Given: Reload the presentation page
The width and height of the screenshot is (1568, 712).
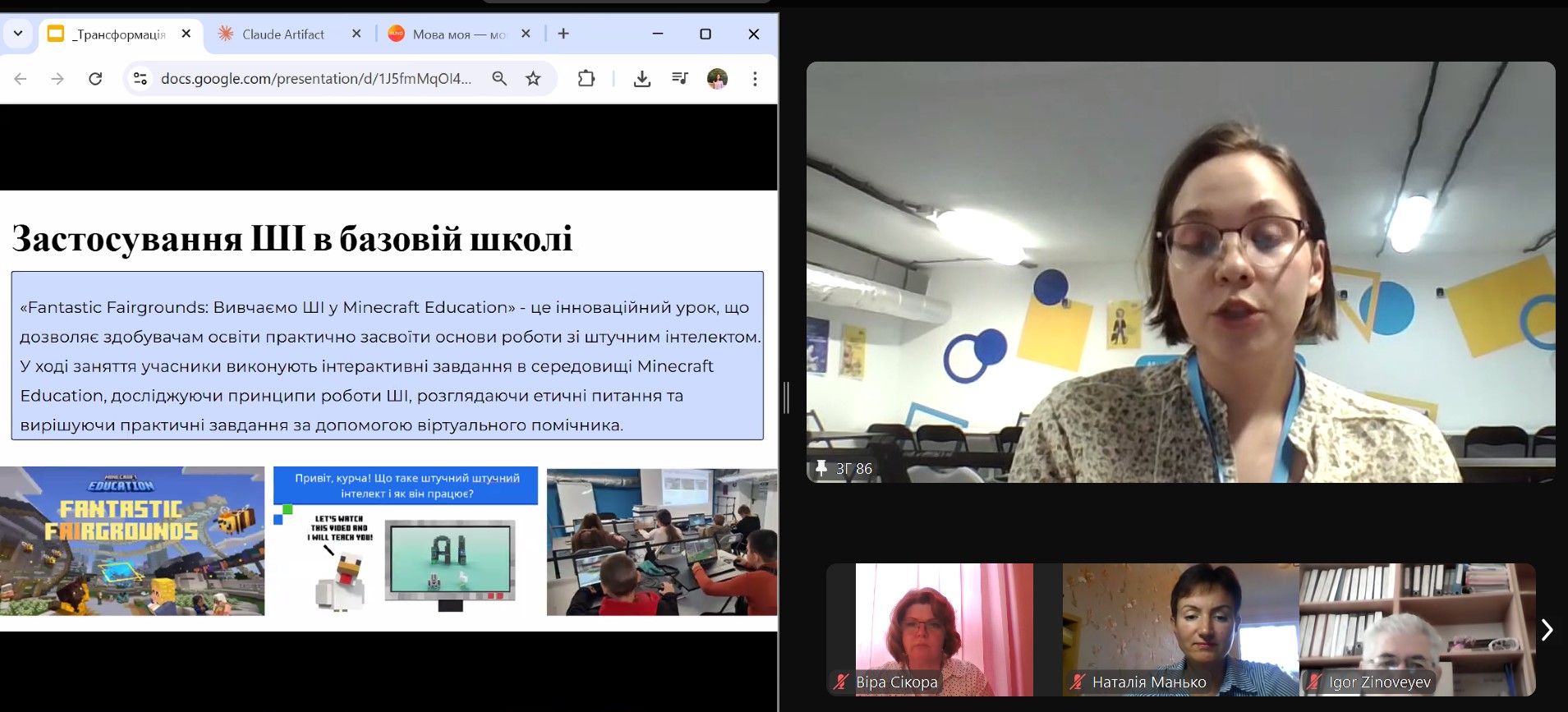Looking at the screenshot, I should click(x=95, y=79).
